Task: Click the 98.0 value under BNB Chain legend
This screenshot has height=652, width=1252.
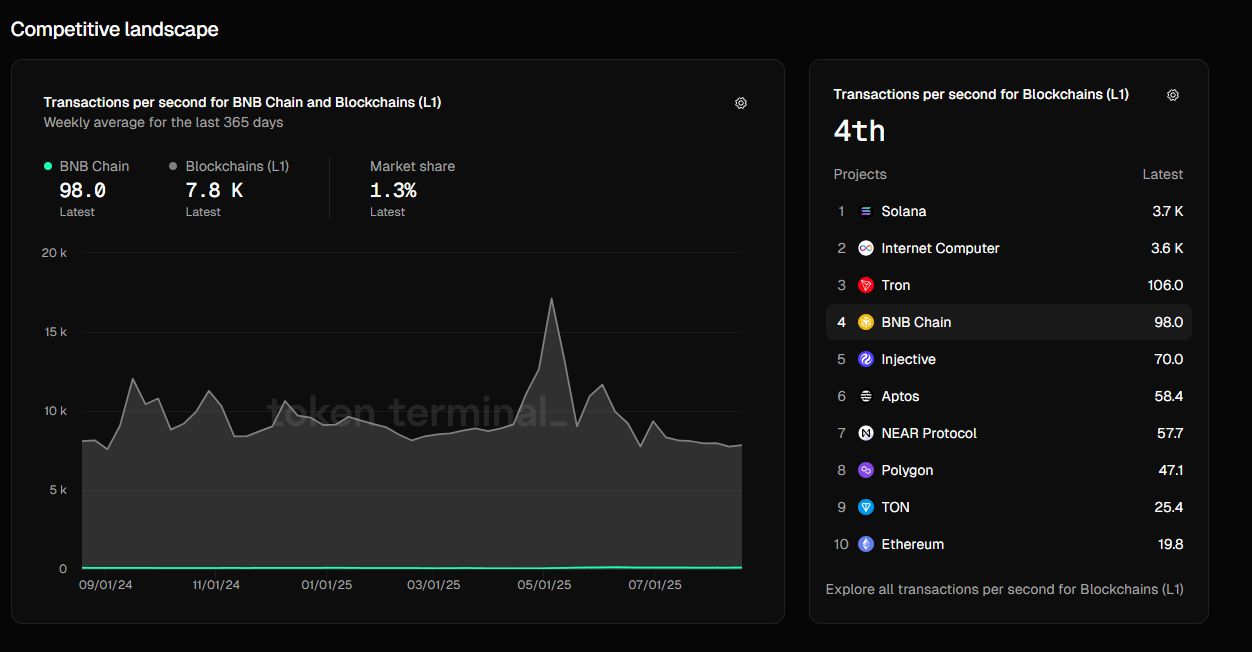Action: (83, 190)
